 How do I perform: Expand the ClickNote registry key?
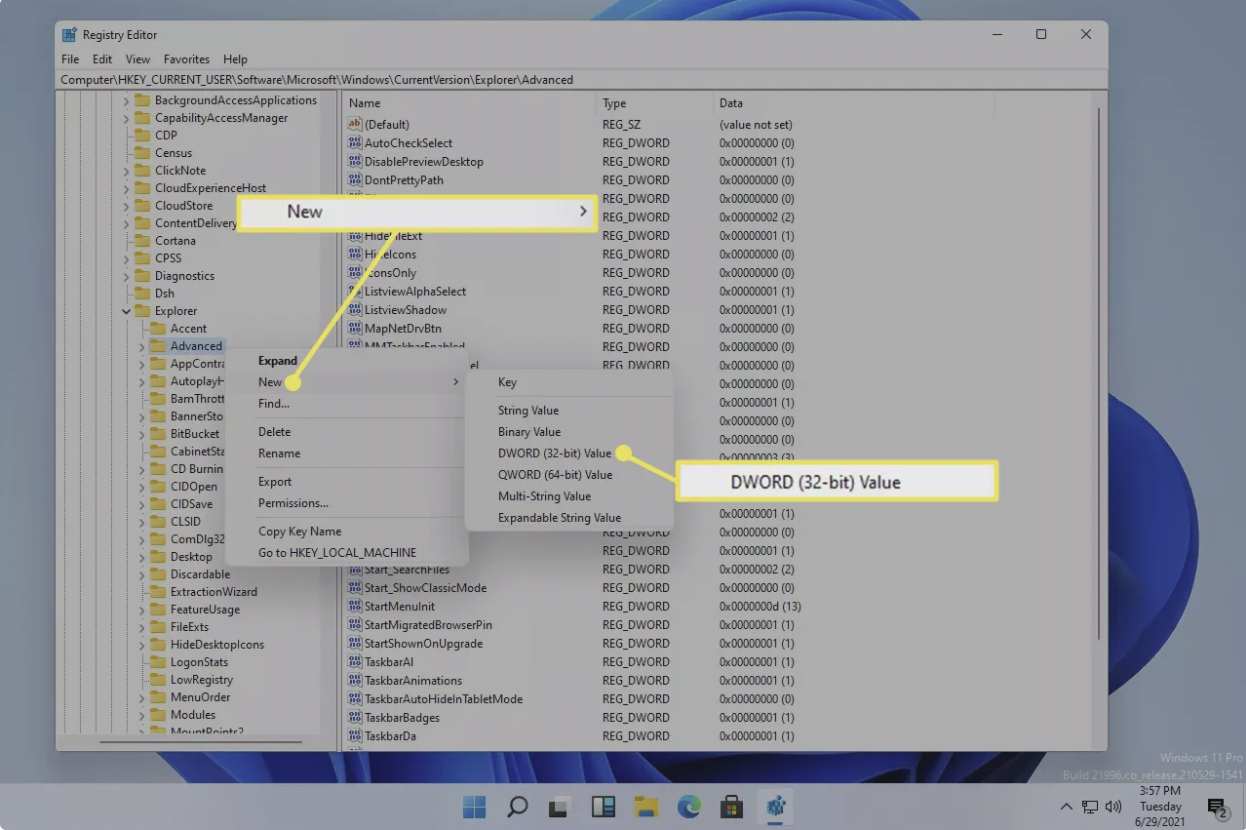click(127, 171)
